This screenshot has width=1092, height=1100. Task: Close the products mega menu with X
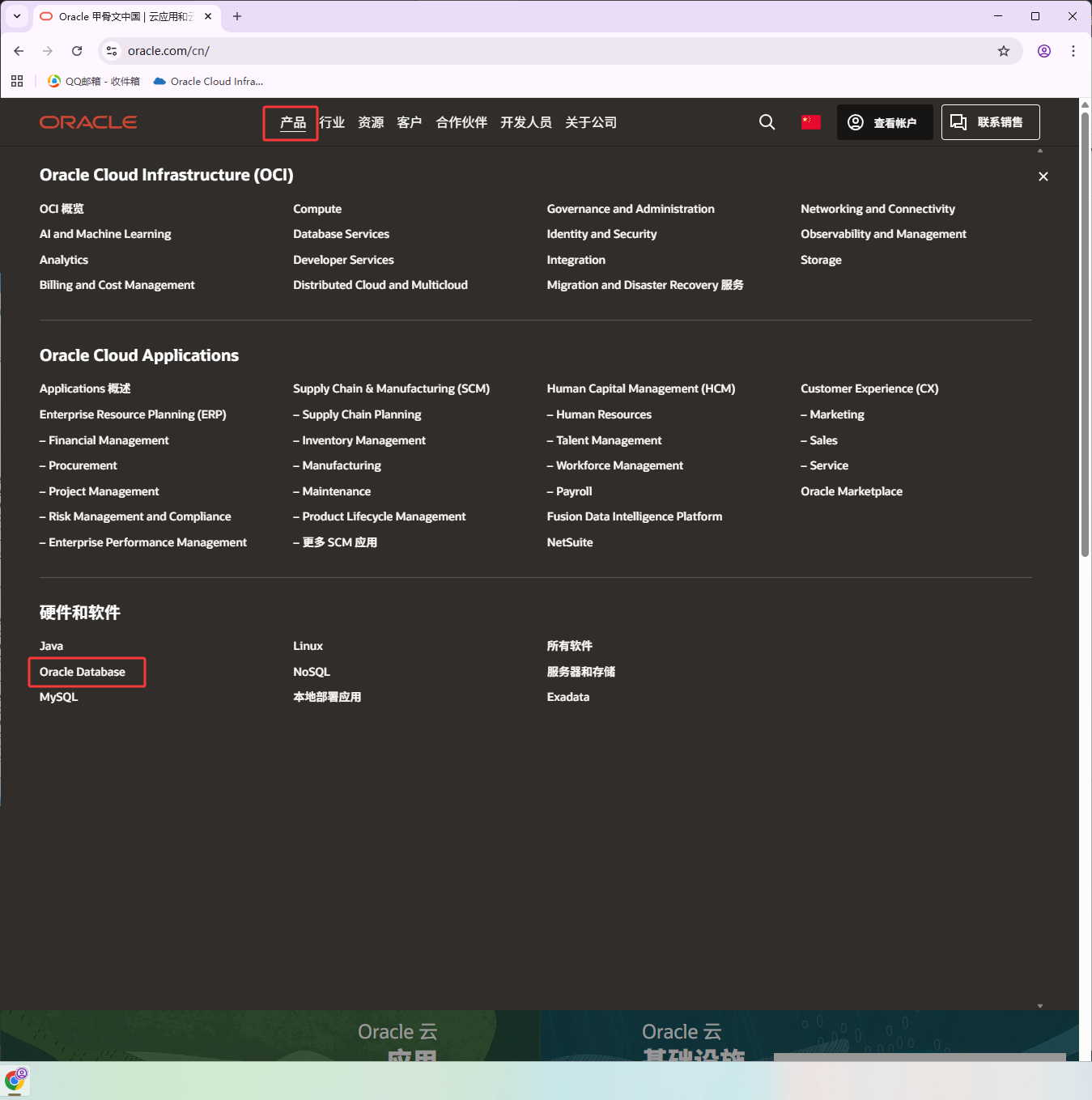coord(1043,176)
